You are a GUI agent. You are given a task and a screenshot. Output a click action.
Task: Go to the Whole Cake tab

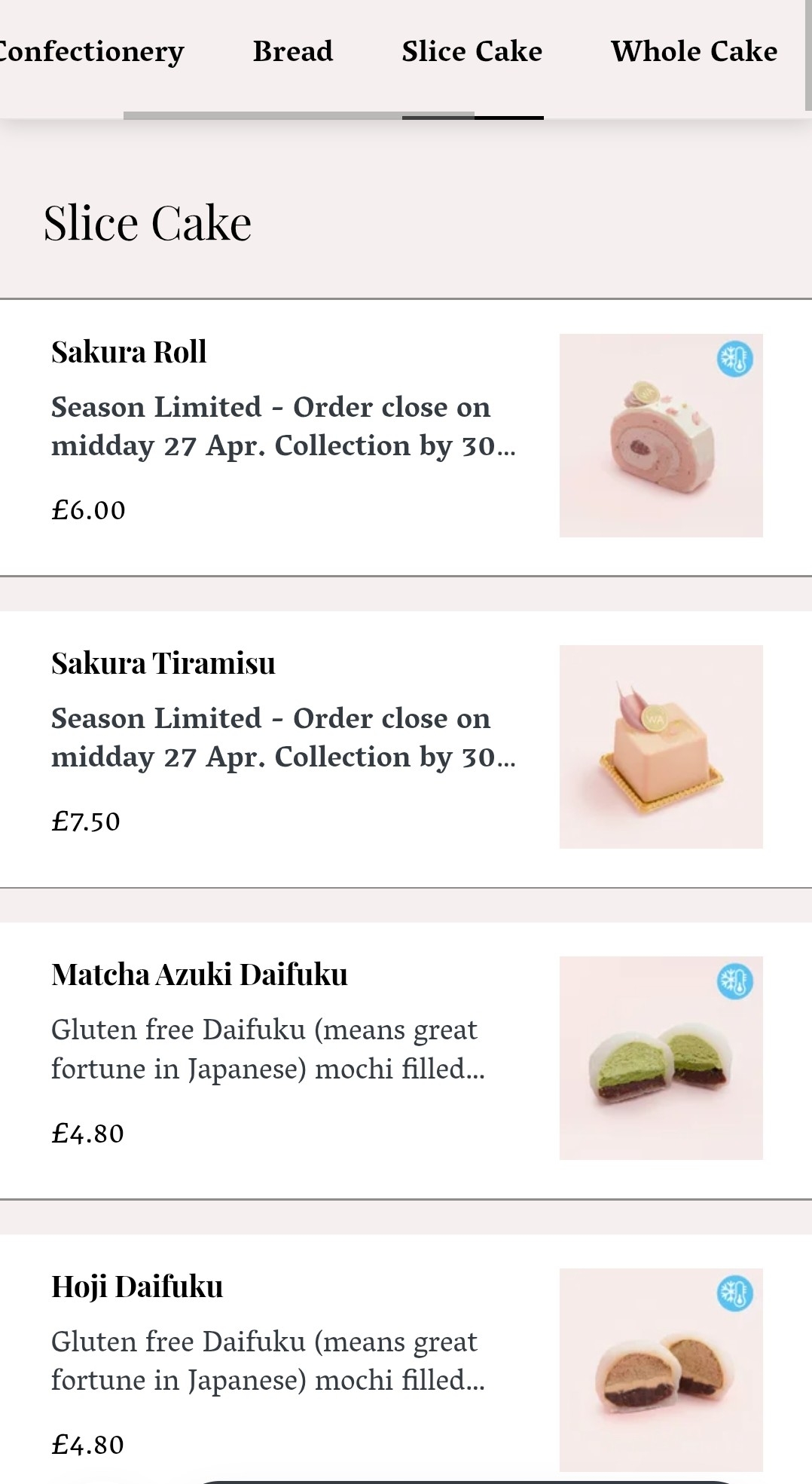tap(694, 52)
